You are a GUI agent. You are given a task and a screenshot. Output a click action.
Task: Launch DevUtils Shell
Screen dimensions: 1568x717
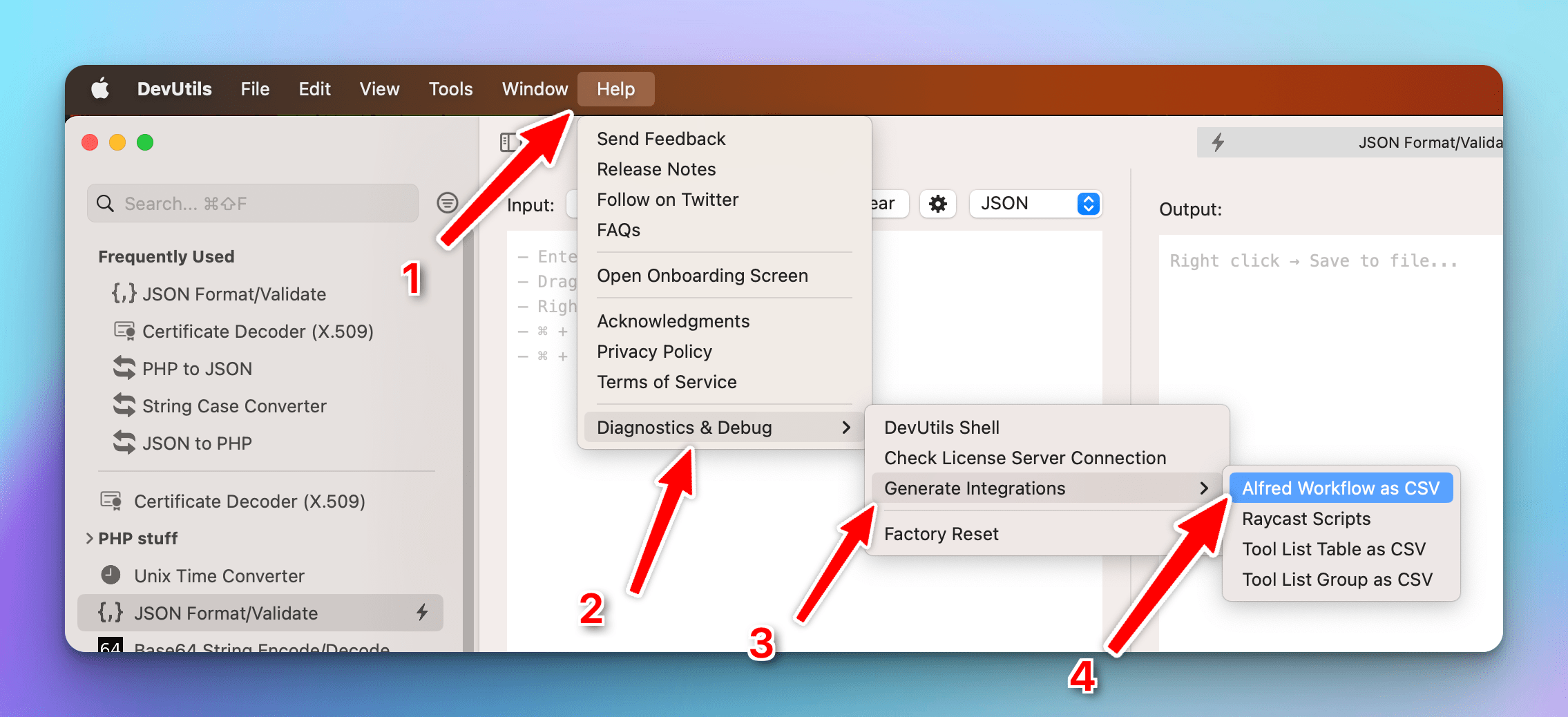click(x=941, y=428)
